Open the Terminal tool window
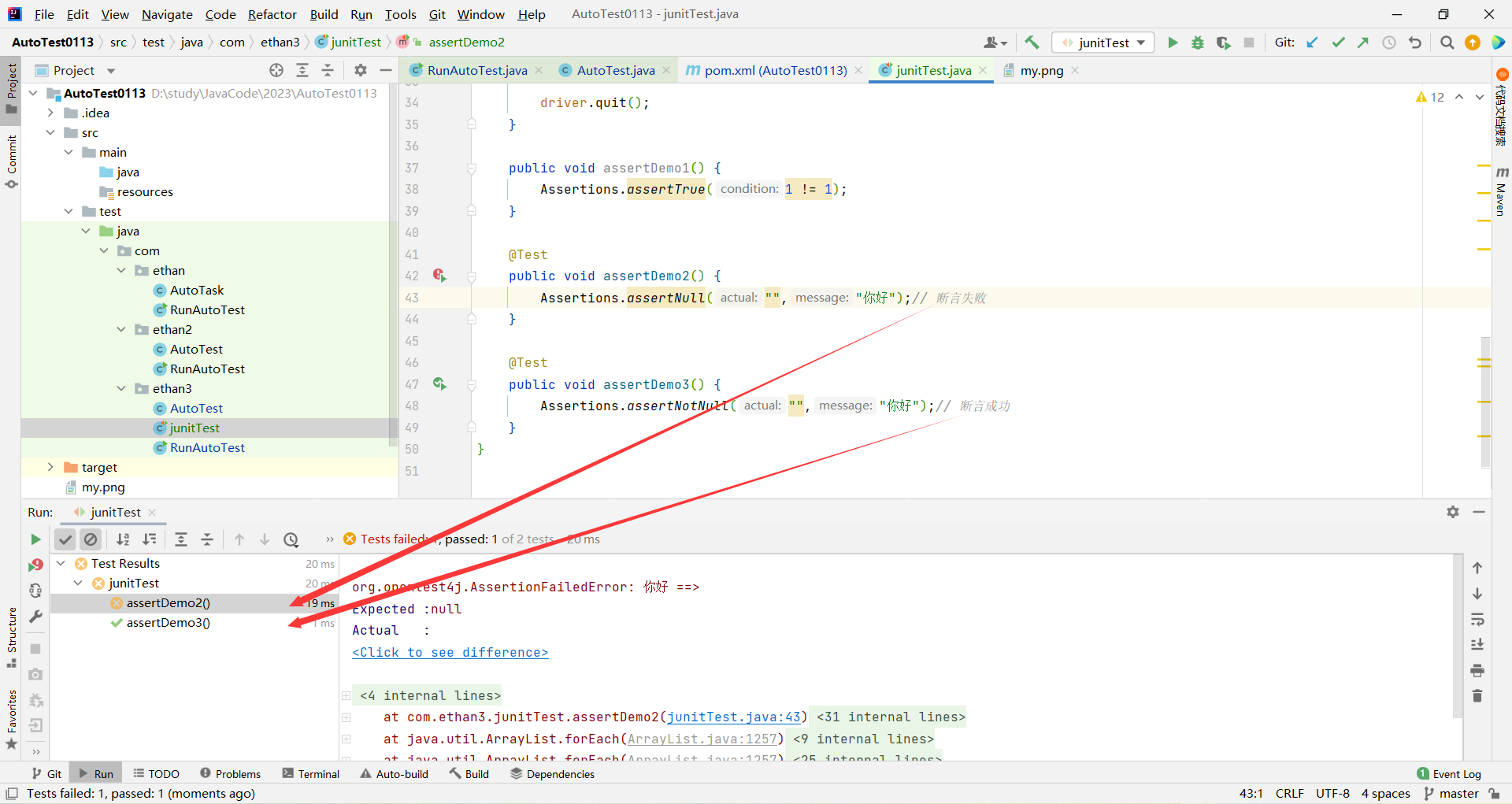Screen dimensions: 1512x804 tap(311, 774)
